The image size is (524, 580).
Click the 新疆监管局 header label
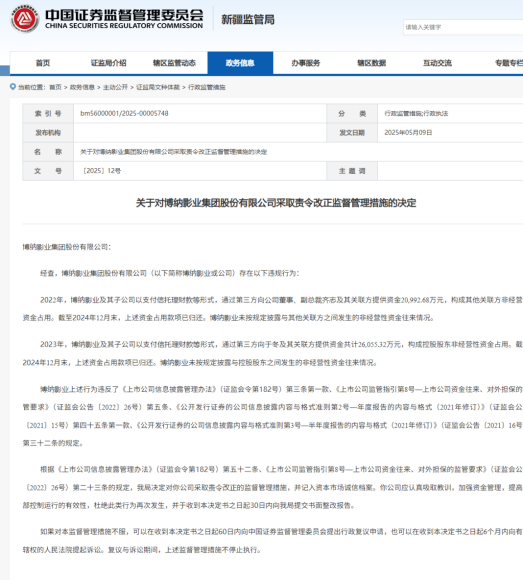(x=248, y=20)
